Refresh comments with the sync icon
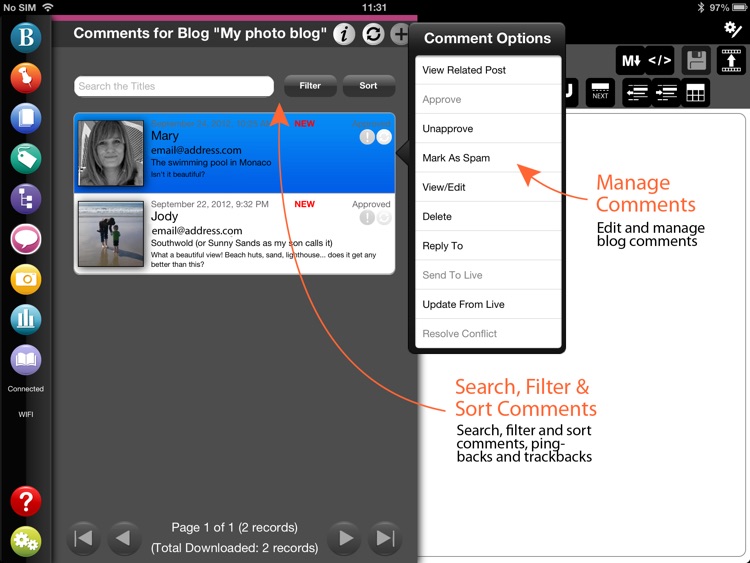750x563 pixels. pos(373,34)
